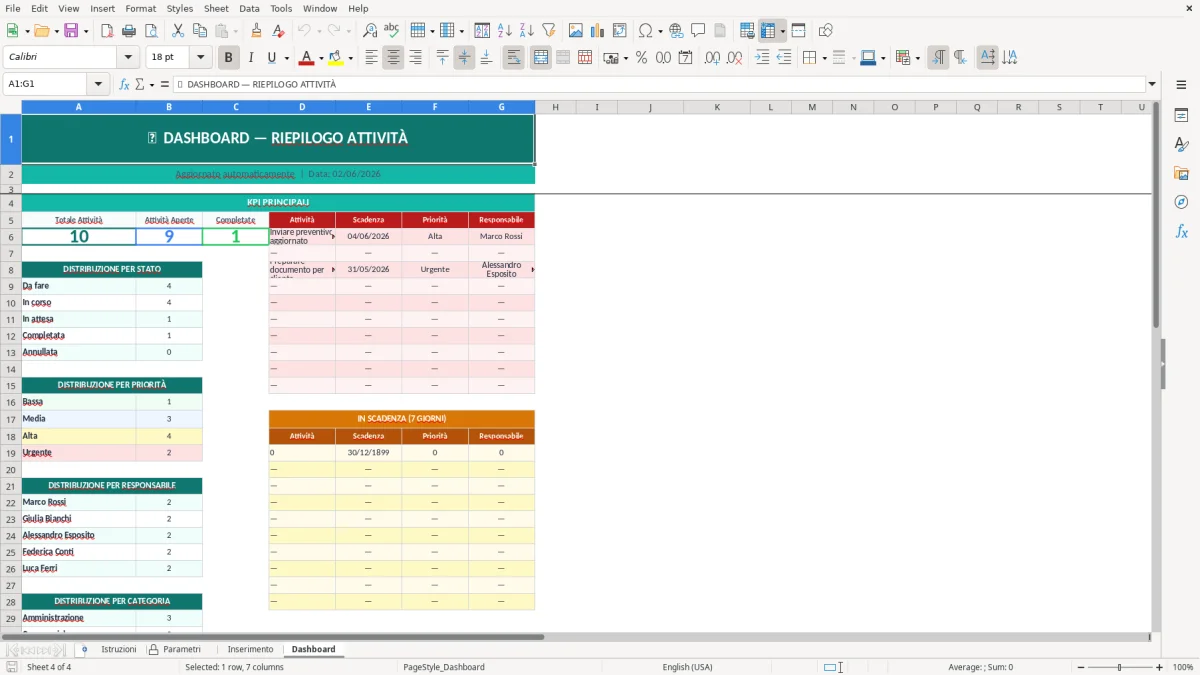Click the Copy icon

tap(200, 31)
